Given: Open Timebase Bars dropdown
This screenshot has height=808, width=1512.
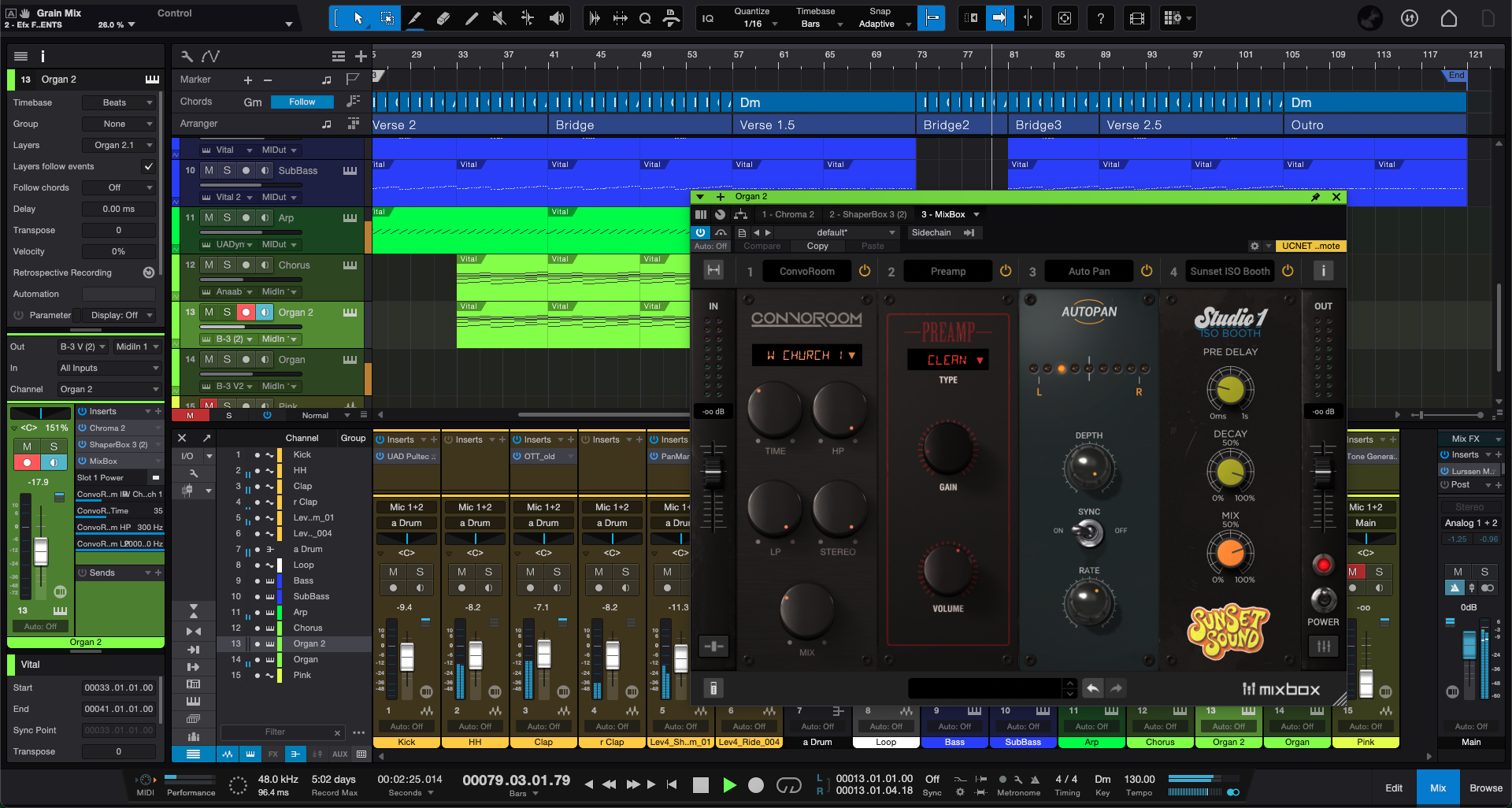Looking at the screenshot, I should click(x=819, y=24).
